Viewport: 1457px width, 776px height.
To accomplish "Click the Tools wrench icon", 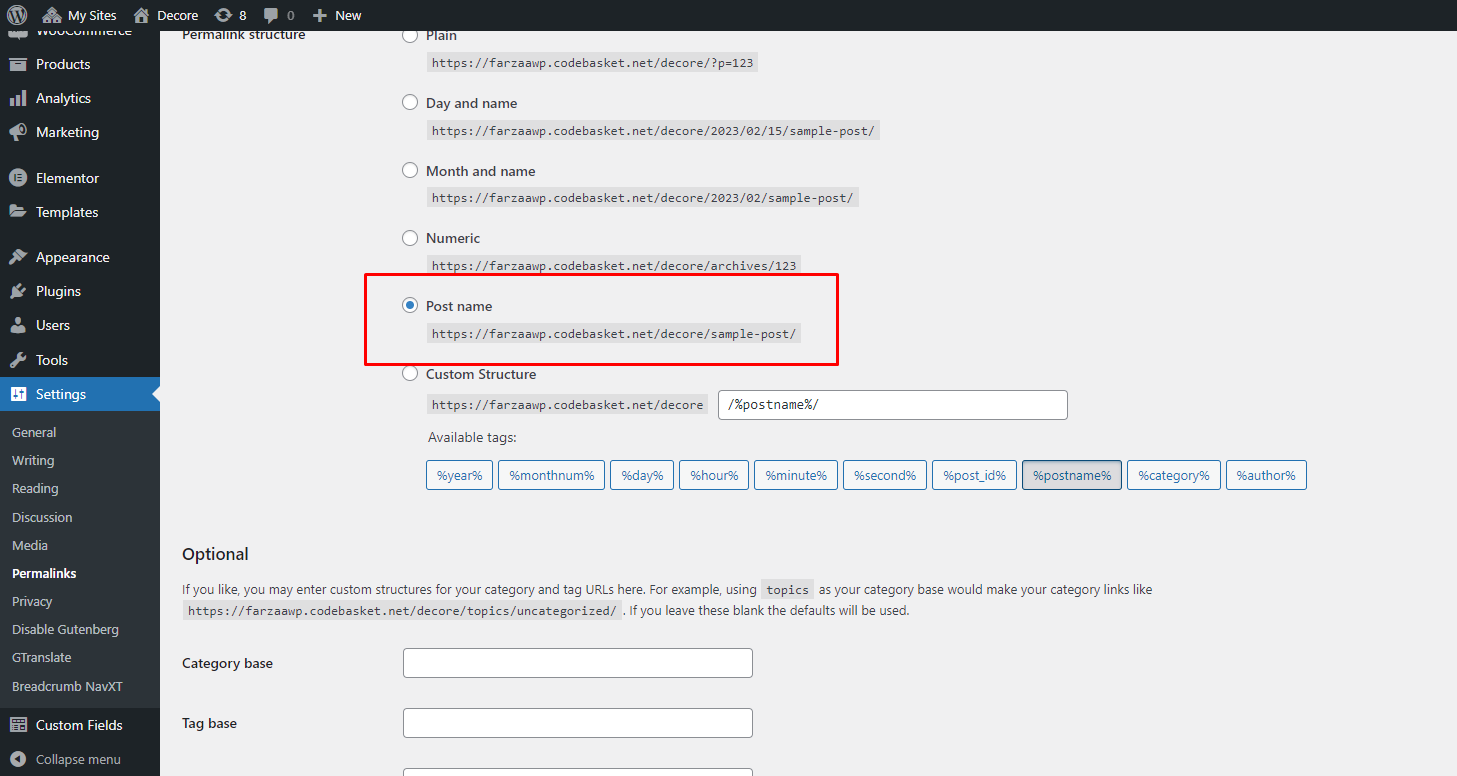I will tap(18, 360).
